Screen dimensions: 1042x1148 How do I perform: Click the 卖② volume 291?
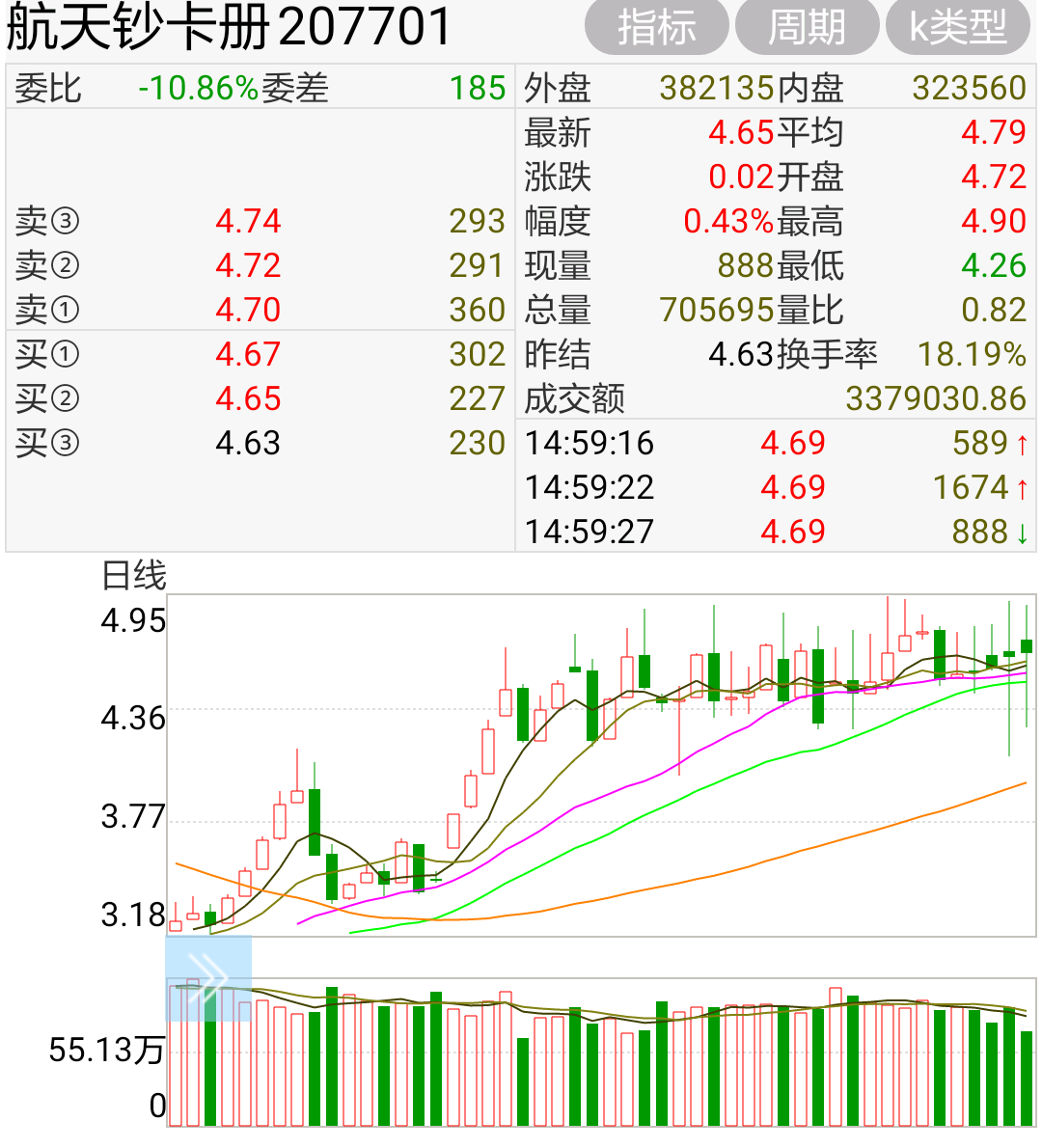(x=478, y=265)
